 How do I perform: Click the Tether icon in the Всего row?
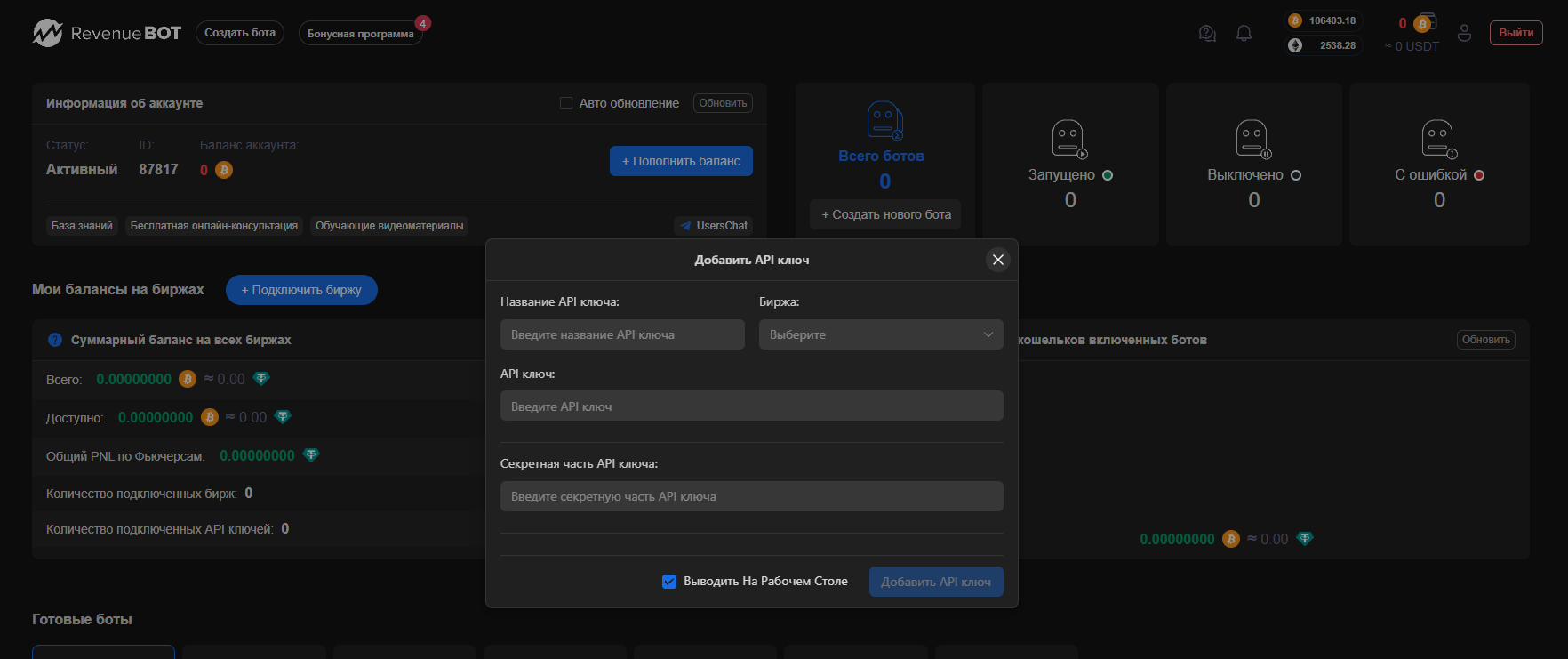(260, 379)
